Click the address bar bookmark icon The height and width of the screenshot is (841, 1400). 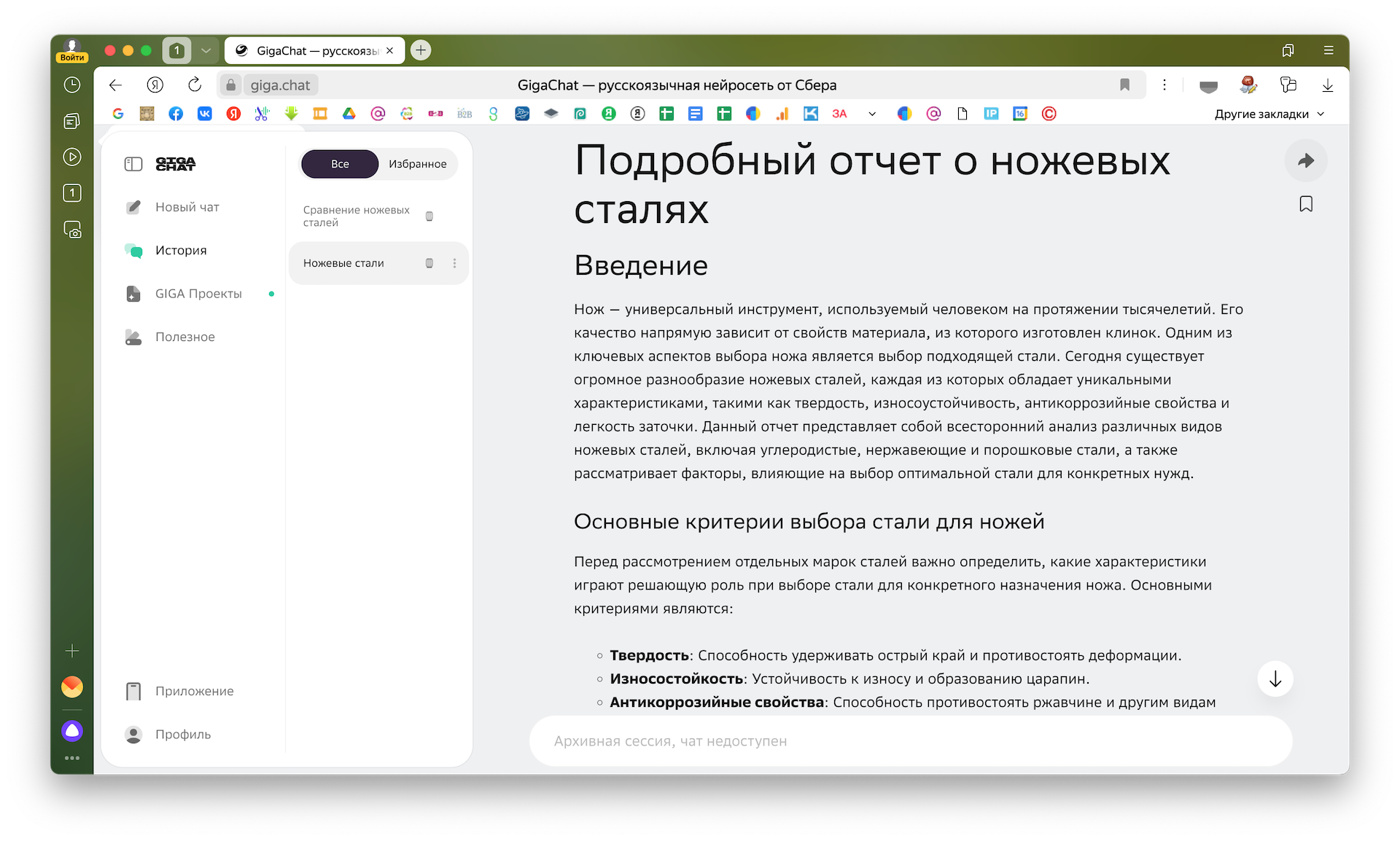pos(1124,85)
